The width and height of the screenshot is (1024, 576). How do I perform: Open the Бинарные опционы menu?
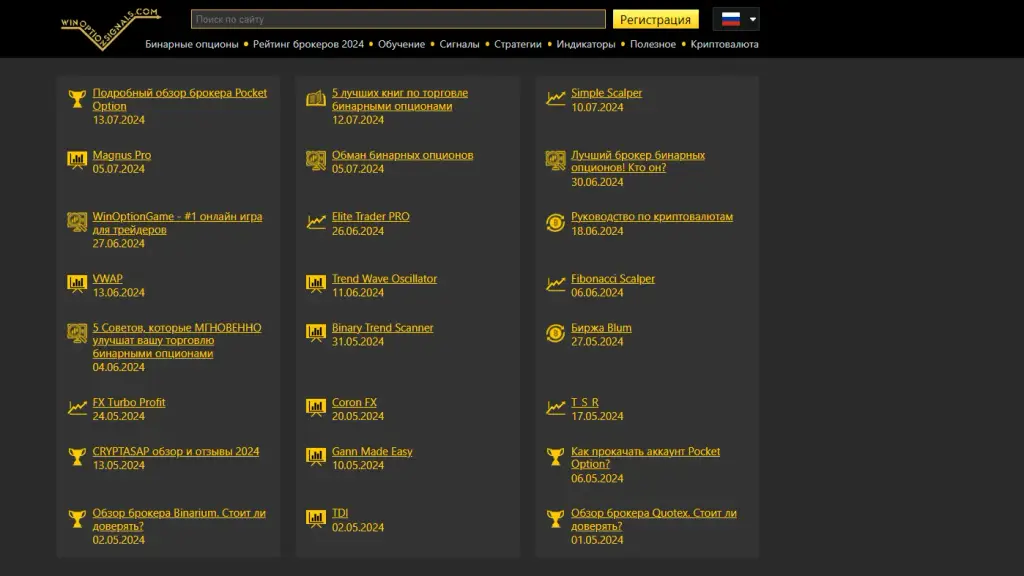coord(191,44)
